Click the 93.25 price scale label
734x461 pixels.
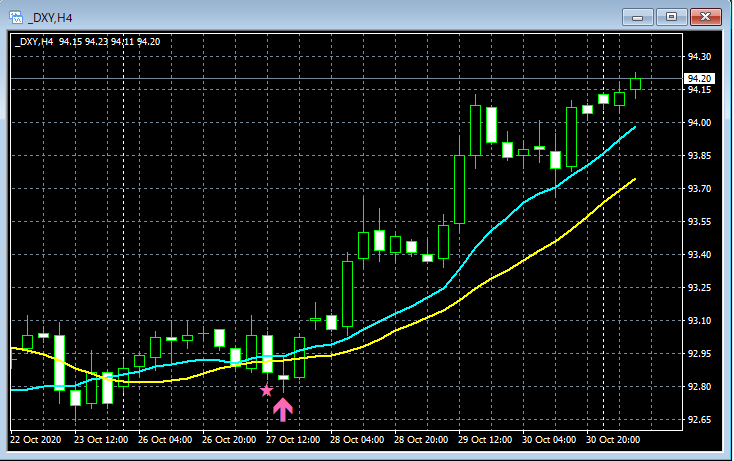tap(699, 288)
